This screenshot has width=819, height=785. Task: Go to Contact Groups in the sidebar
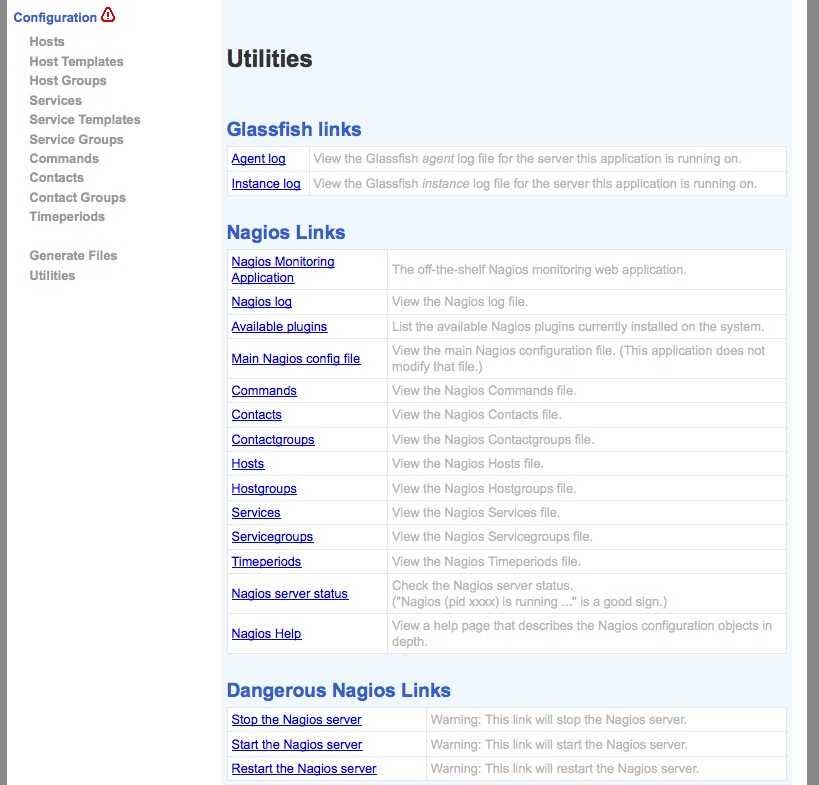pyautogui.click(x=78, y=197)
